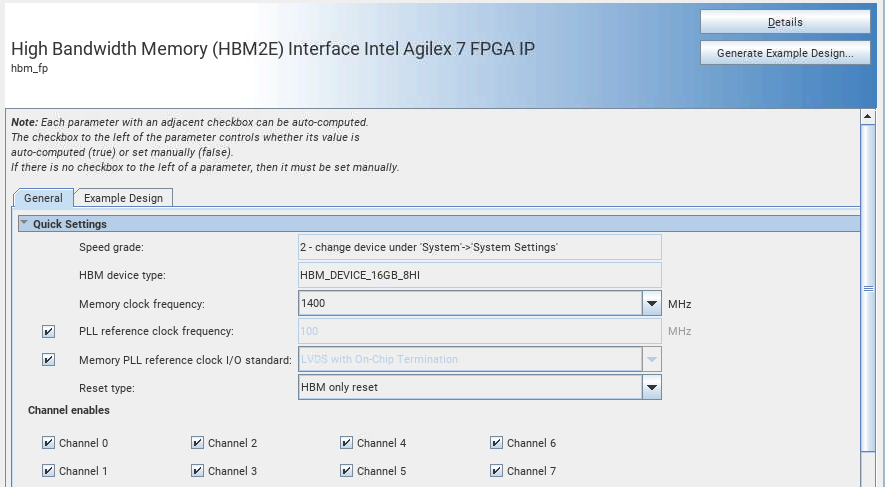Click Generate Example Design button
Image resolution: width=885 pixels, height=487 pixels.
(x=784, y=54)
